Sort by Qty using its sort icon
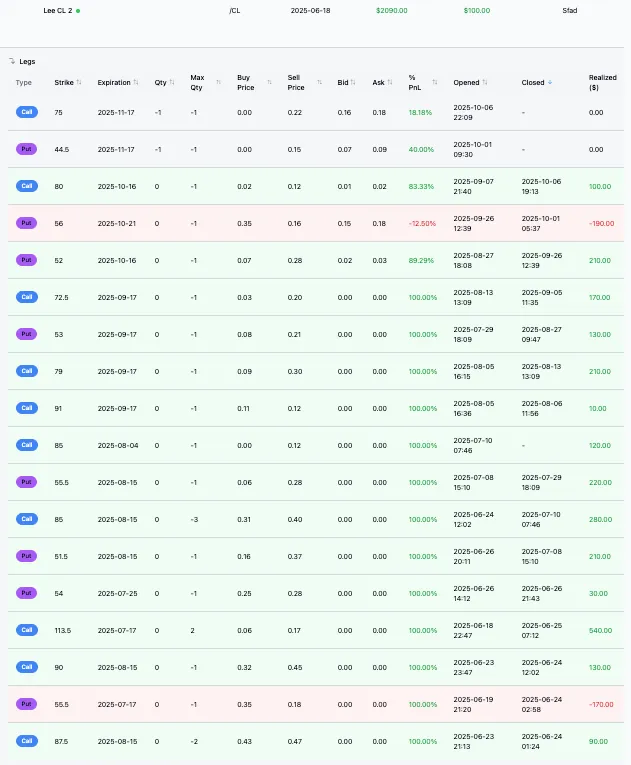Image resolution: width=631 pixels, height=765 pixels. point(171,82)
